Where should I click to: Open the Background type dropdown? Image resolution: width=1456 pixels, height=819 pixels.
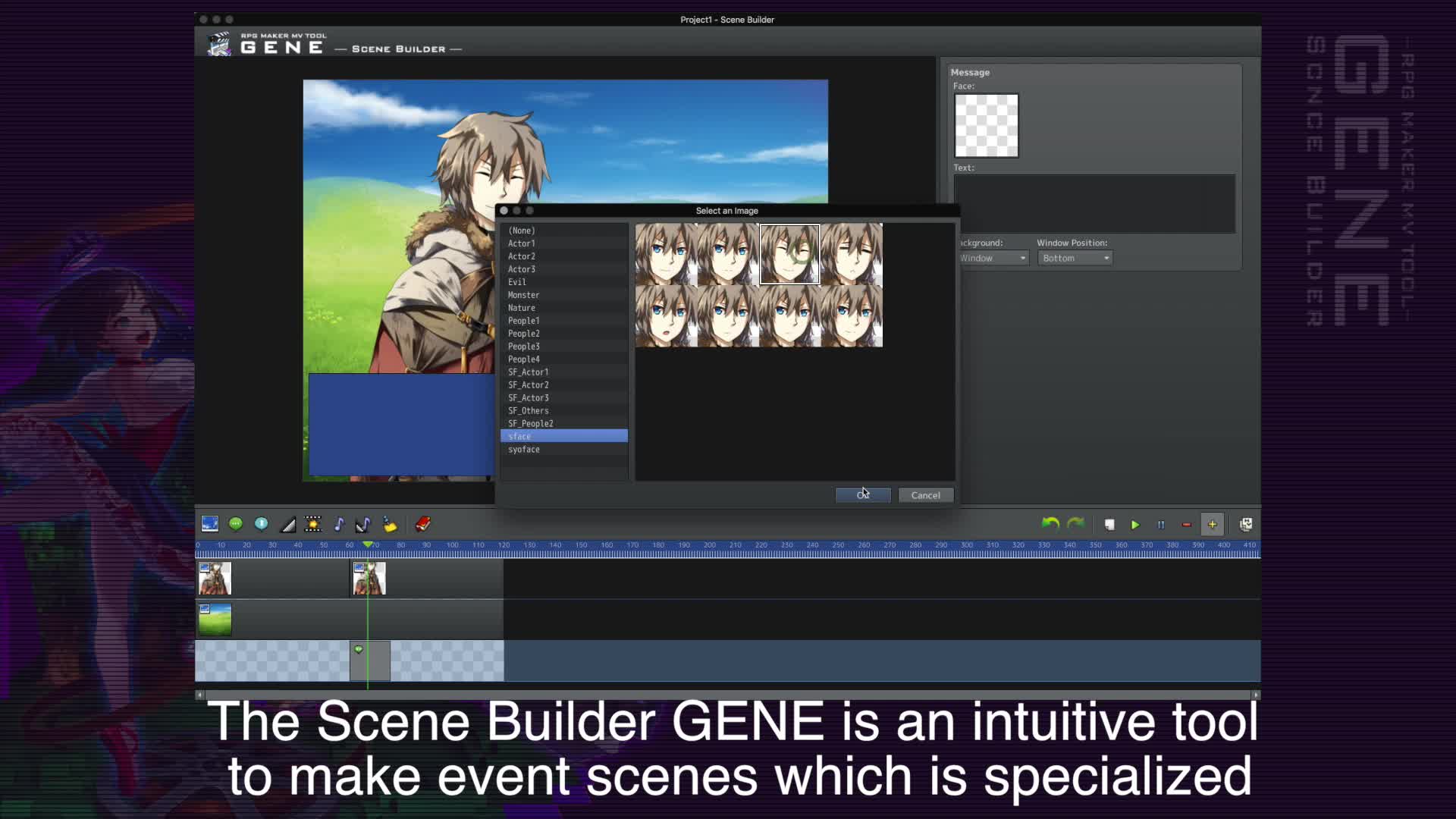[992, 259]
